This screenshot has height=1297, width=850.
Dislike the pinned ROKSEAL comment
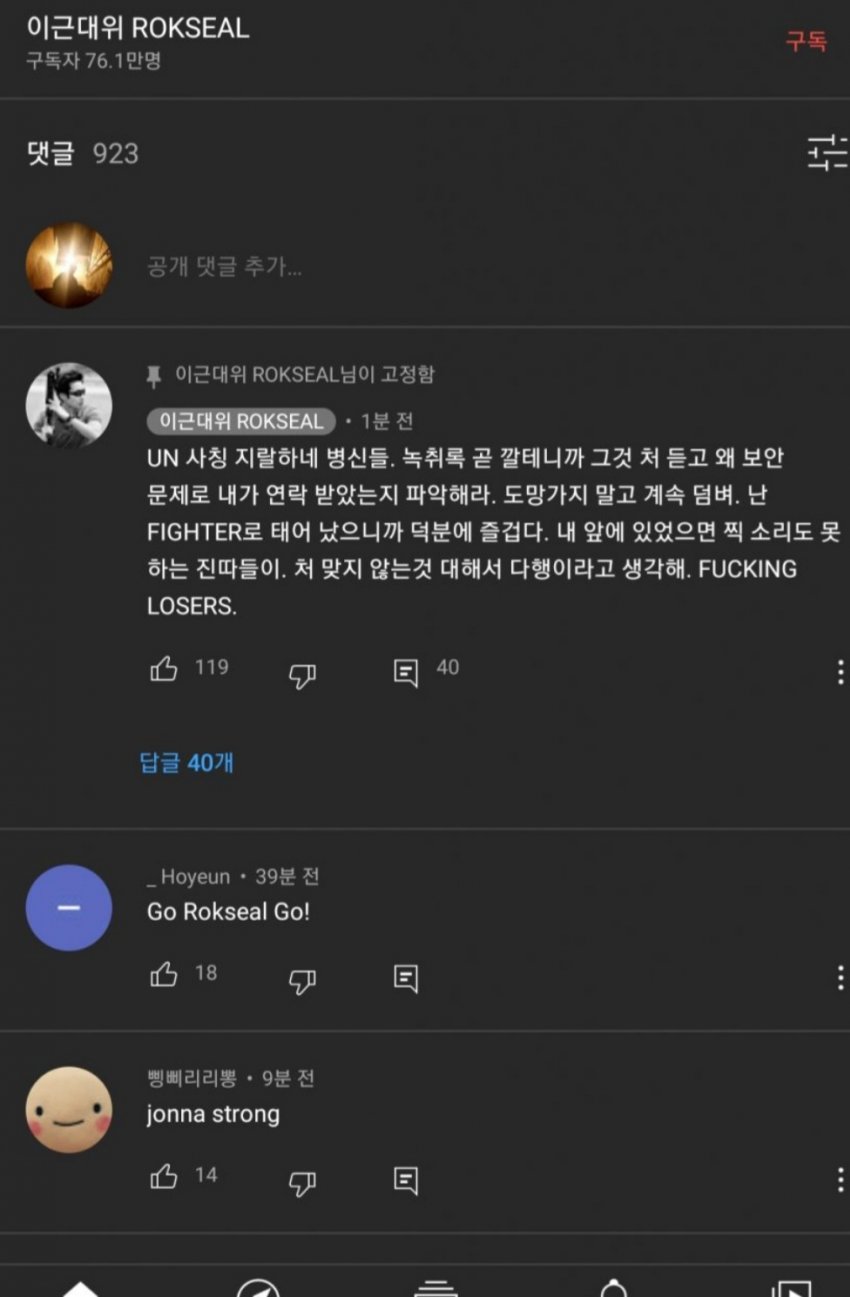[x=302, y=676]
